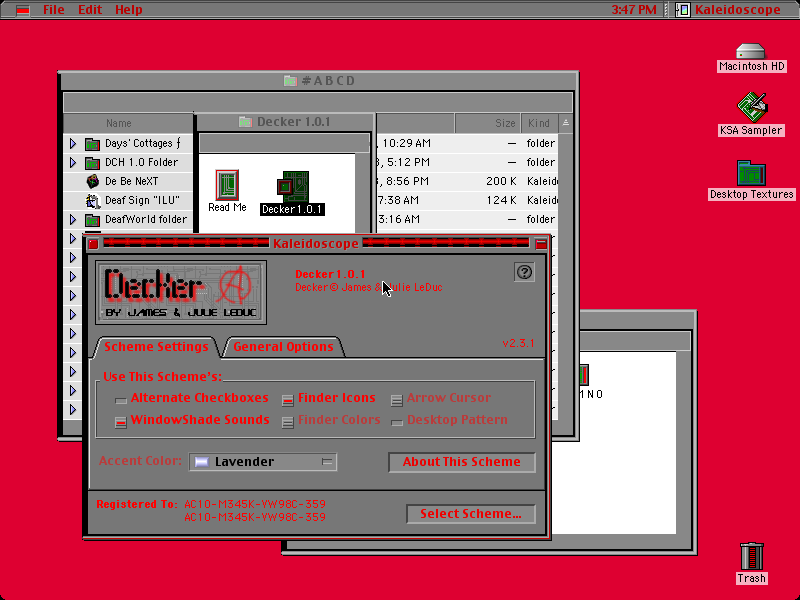Expand the DCH 1.0 Folder row

pos(73,163)
